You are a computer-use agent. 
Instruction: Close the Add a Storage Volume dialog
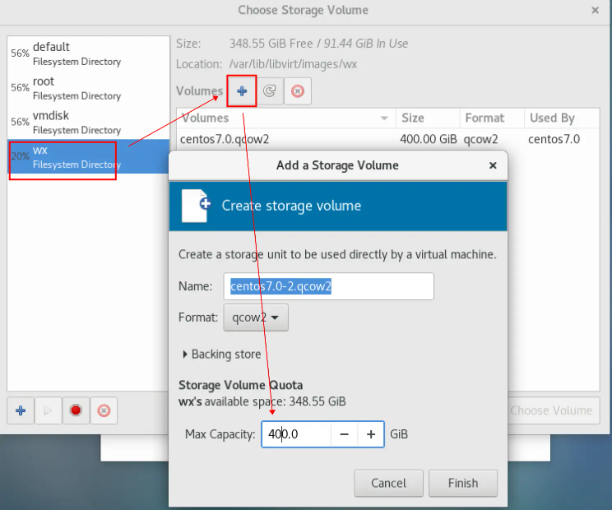pyautogui.click(x=493, y=165)
